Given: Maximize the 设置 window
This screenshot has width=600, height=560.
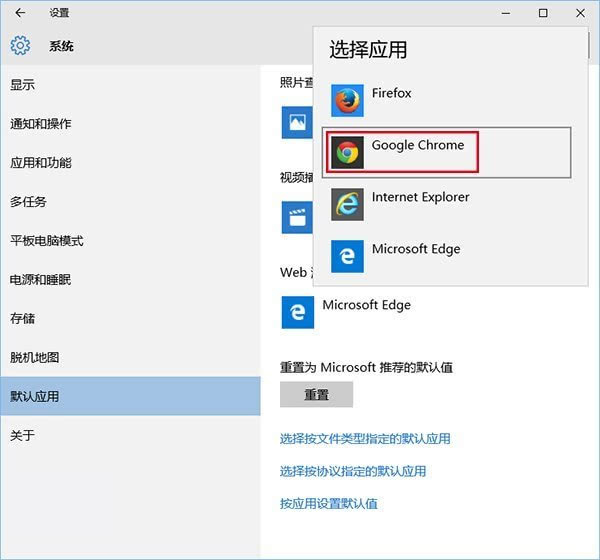Looking at the screenshot, I should 543,13.
